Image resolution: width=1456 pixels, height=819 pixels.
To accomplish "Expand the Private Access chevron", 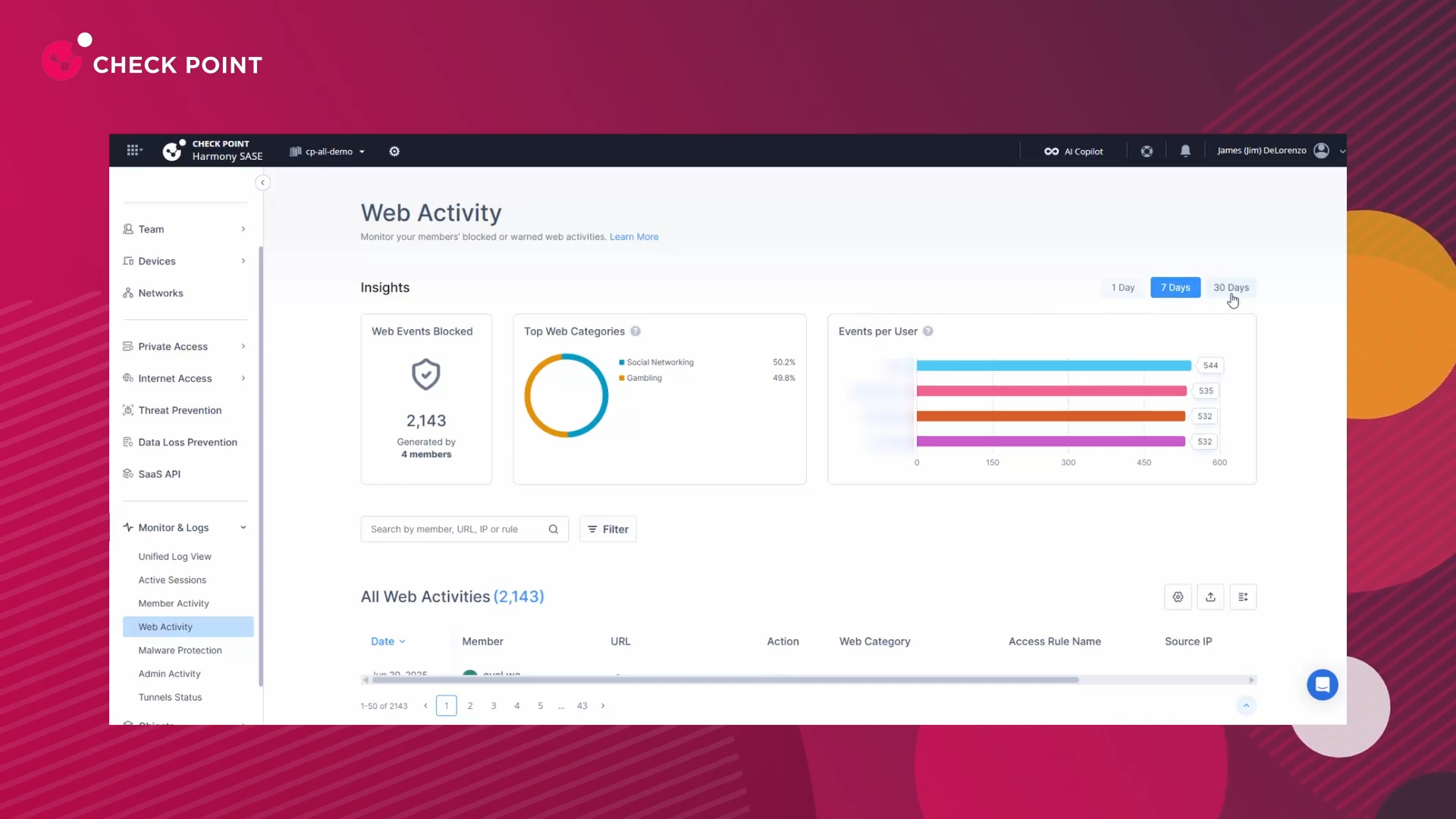I will [243, 347].
